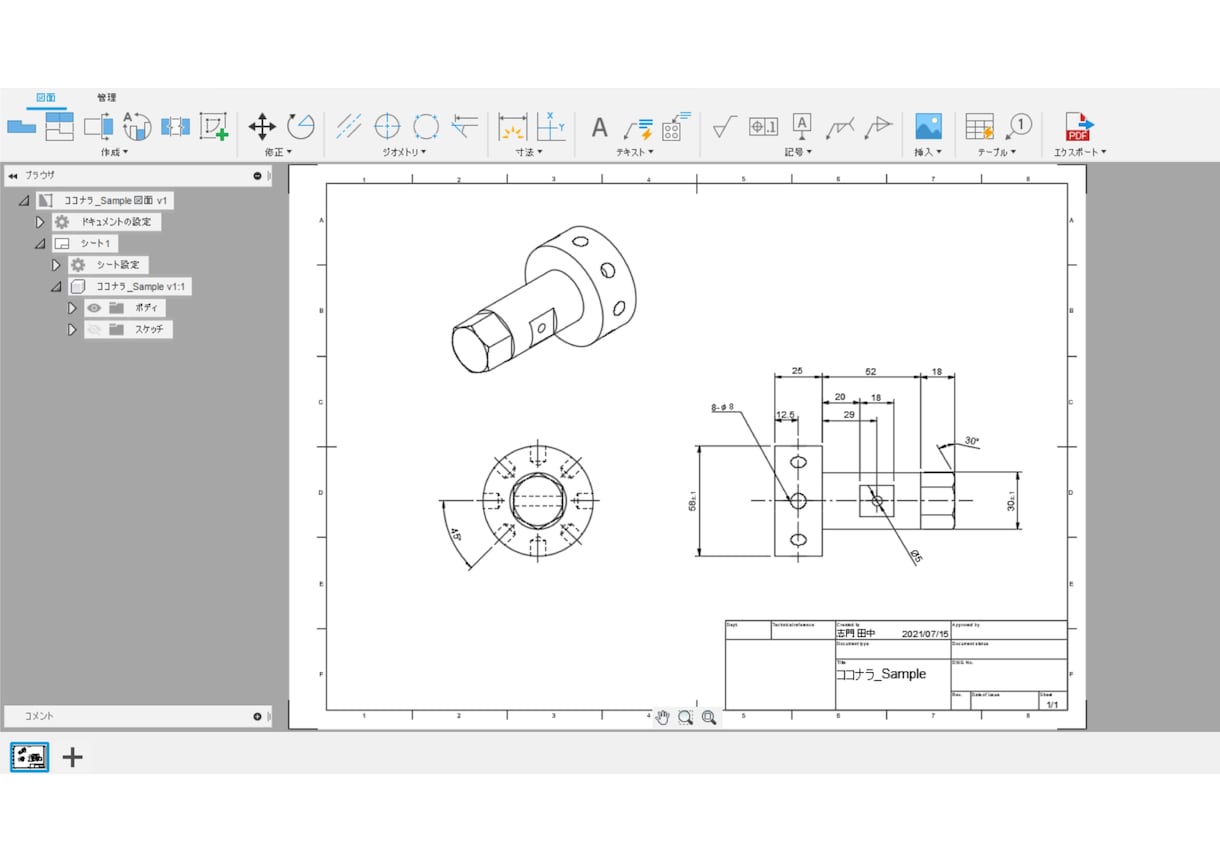The image size is (1220, 862).
Task: Expand the ボディ folder
Action: (73, 308)
